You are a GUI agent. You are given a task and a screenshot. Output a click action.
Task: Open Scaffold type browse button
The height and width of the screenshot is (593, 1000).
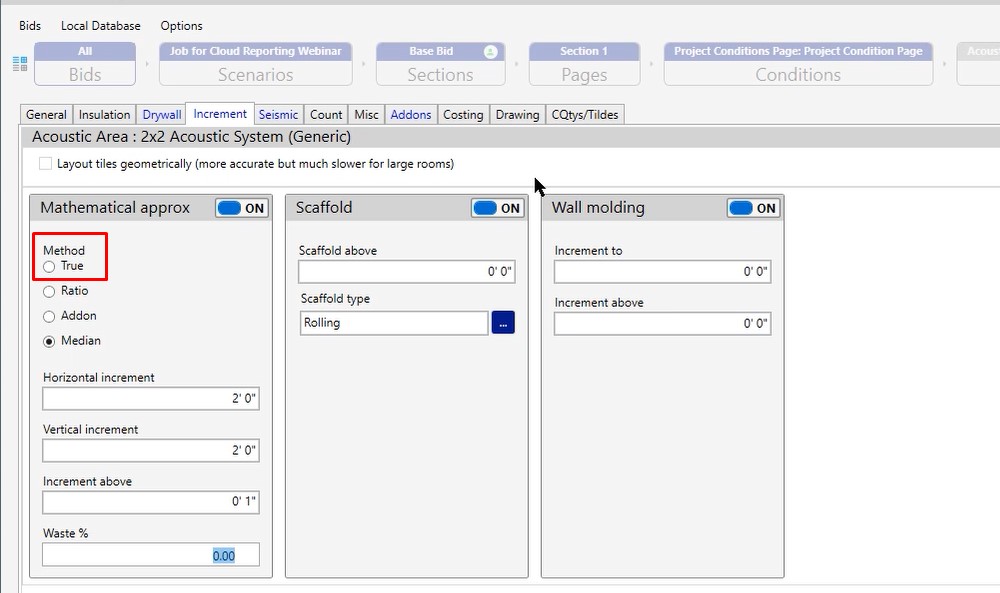(503, 323)
